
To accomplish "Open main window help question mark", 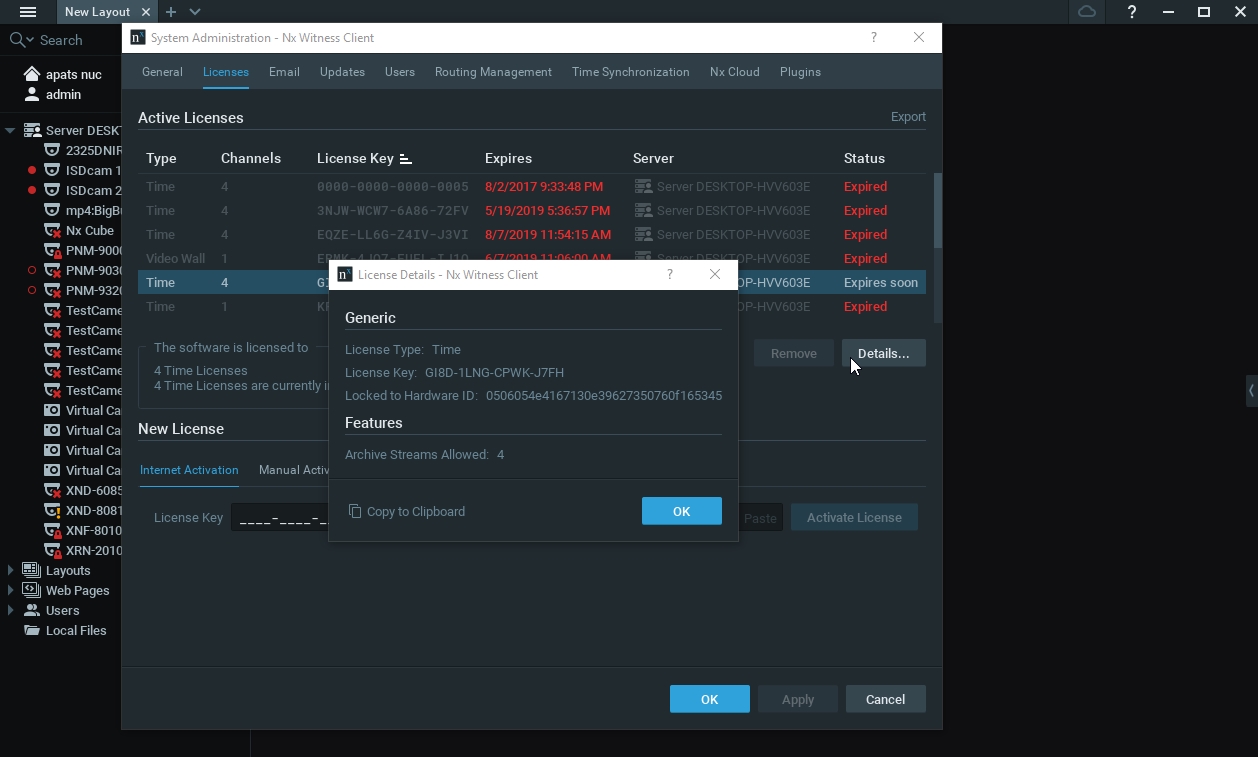I will pos(1131,12).
